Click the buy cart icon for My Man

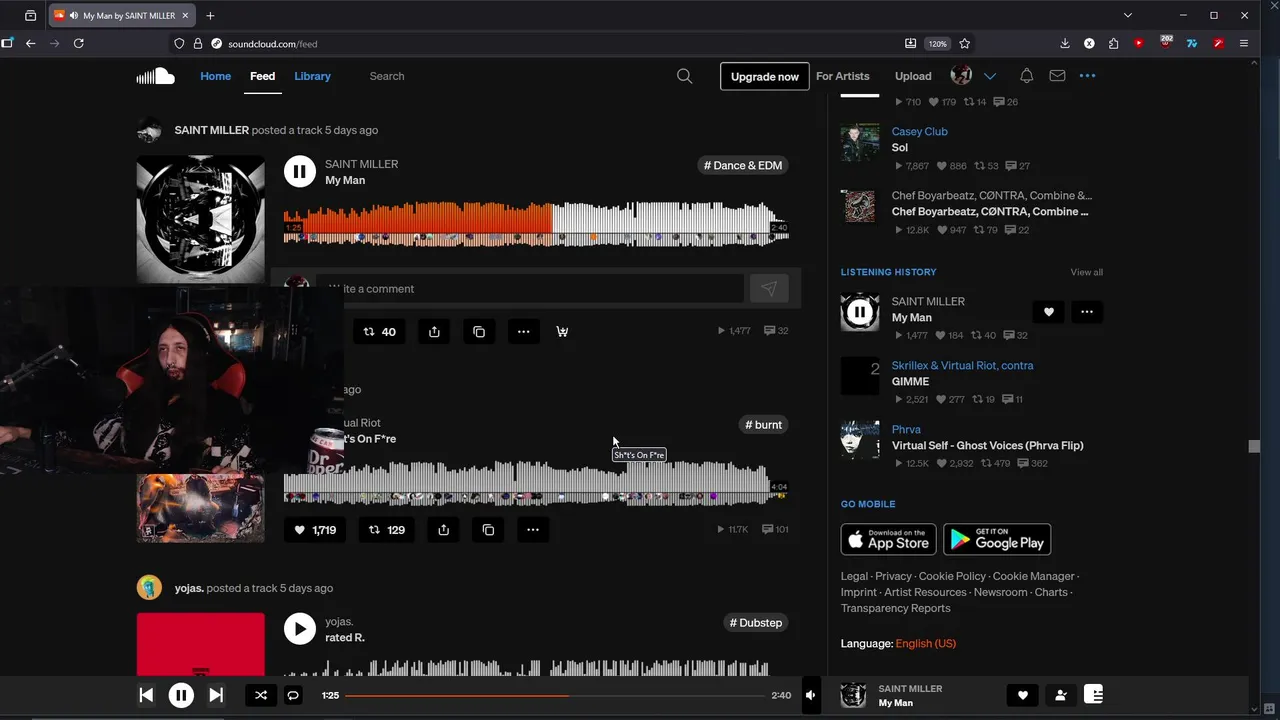(562, 332)
